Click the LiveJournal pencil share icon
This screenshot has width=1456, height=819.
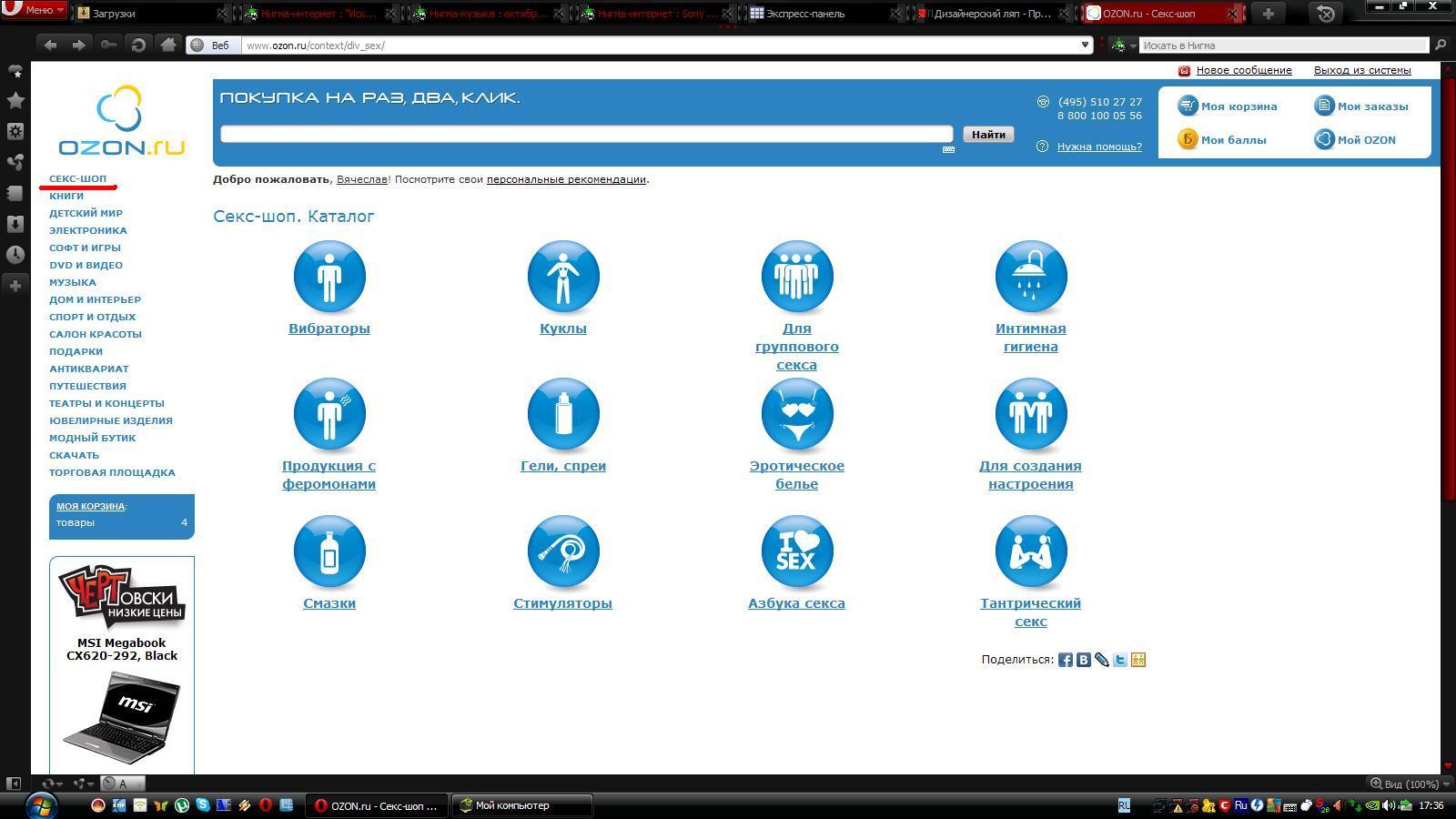point(1101,660)
